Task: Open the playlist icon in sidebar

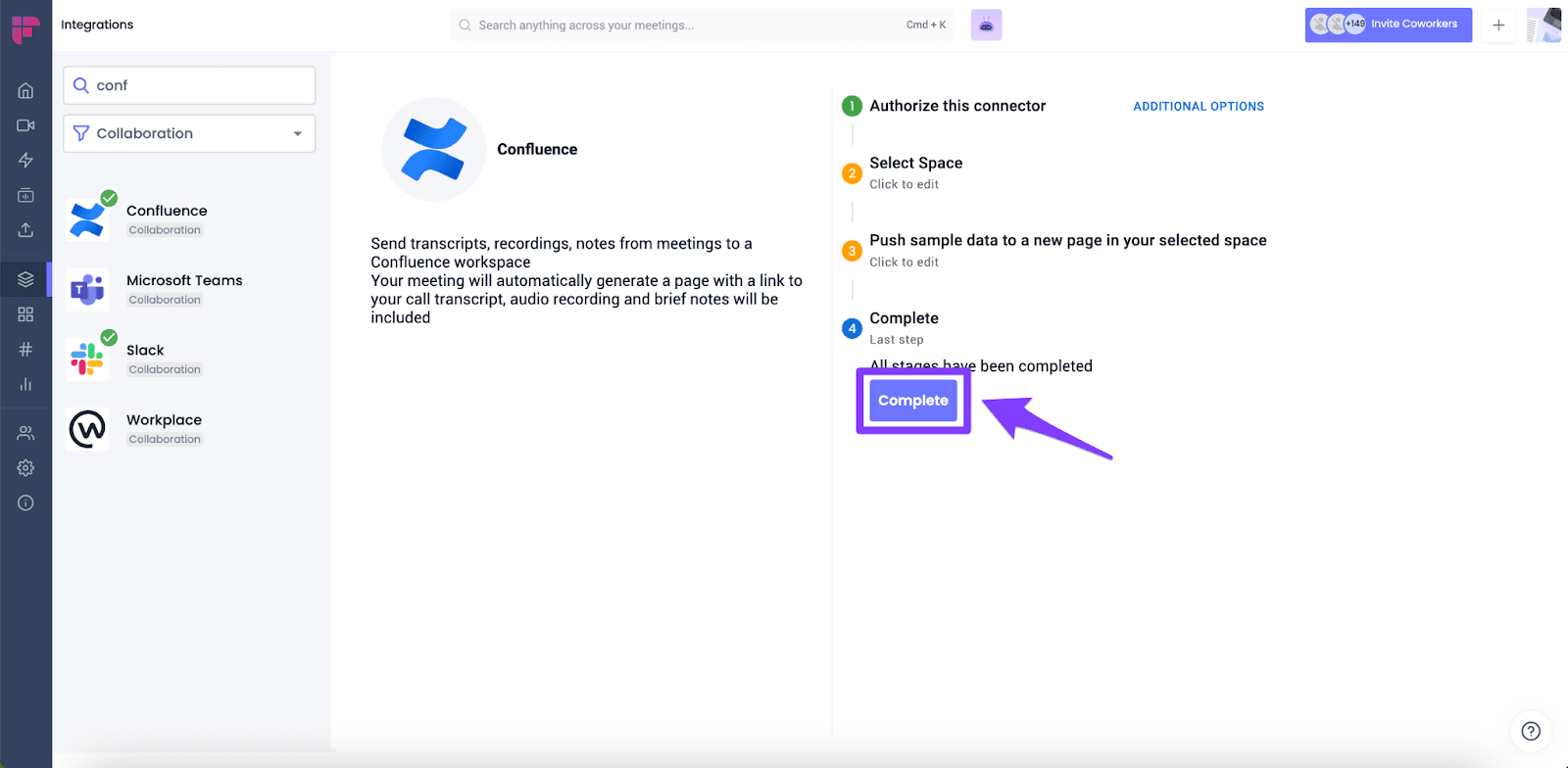Action: coord(25,195)
